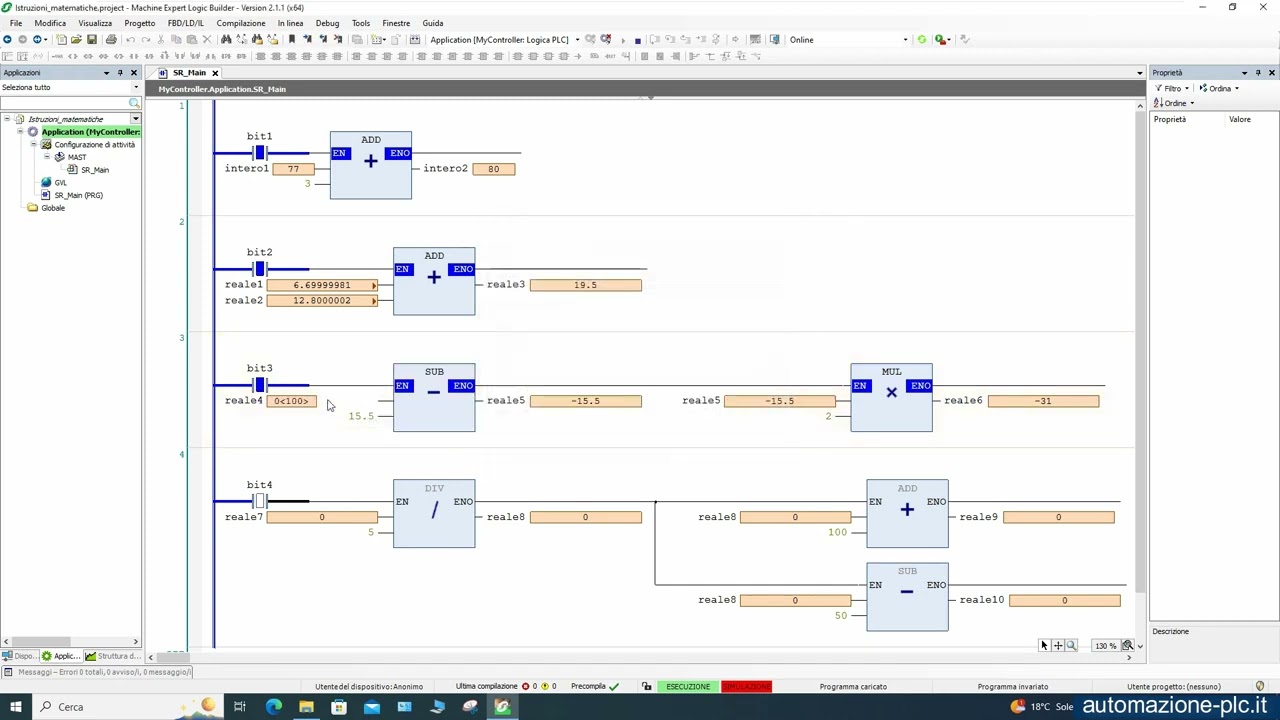Toggle the bit4 contact
The width and height of the screenshot is (1280, 720).
260,501
